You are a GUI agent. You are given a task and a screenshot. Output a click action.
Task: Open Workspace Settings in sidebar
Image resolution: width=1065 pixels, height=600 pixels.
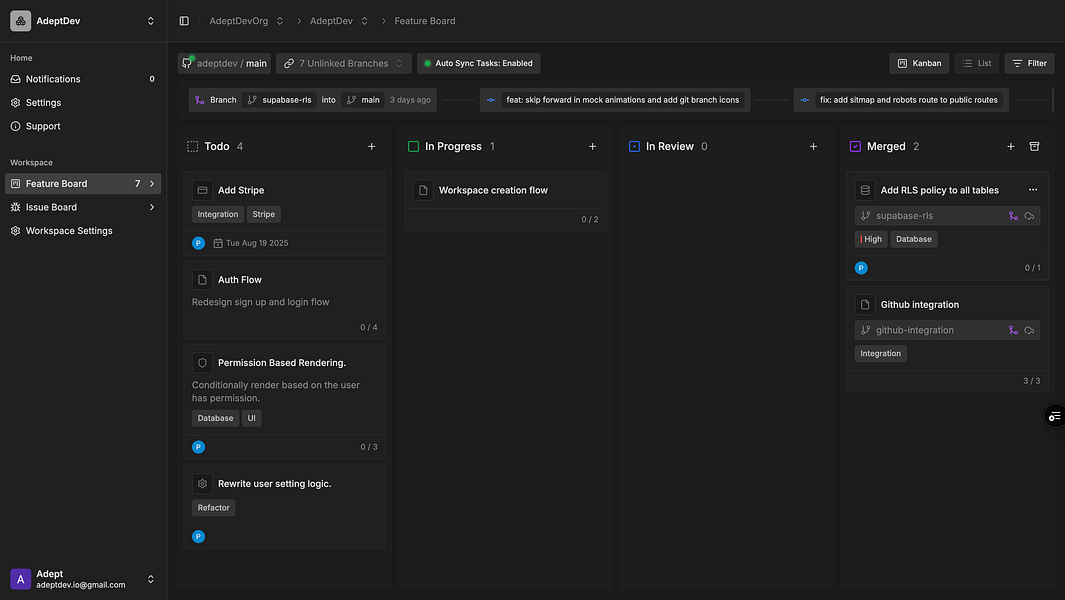[x=69, y=231]
